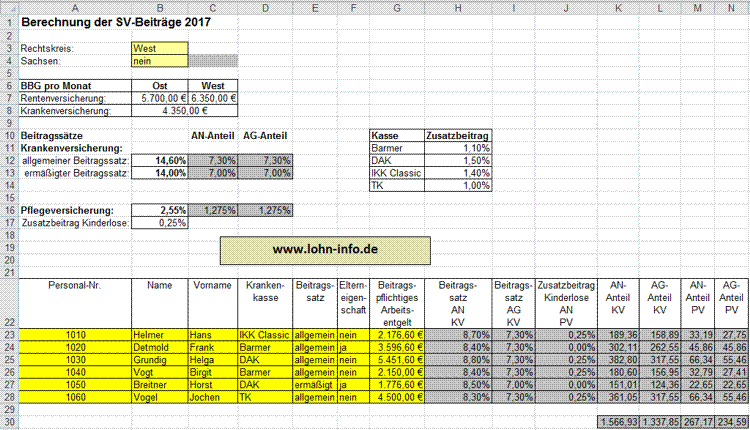The height and width of the screenshot is (430, 750).
Task: Click the value 6.350,00 € for West
Action: [x=213, y=98]
